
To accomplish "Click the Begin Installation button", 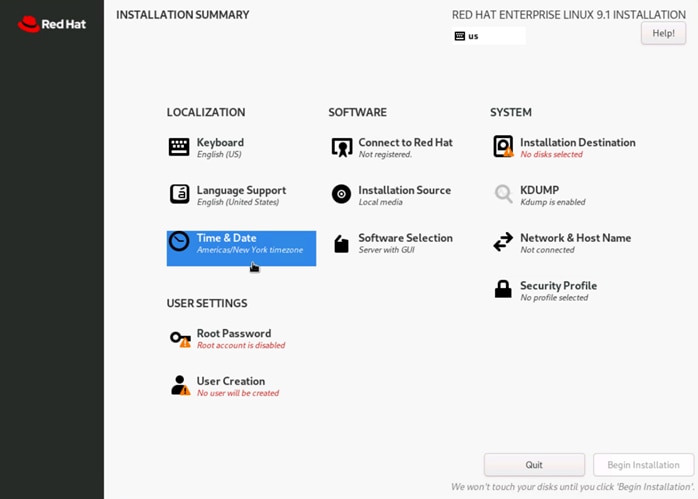I will (643, 465).
